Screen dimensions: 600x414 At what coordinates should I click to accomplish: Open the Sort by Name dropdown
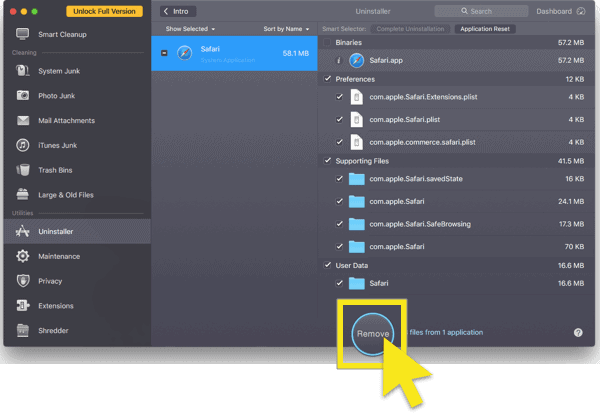point(286,29)
